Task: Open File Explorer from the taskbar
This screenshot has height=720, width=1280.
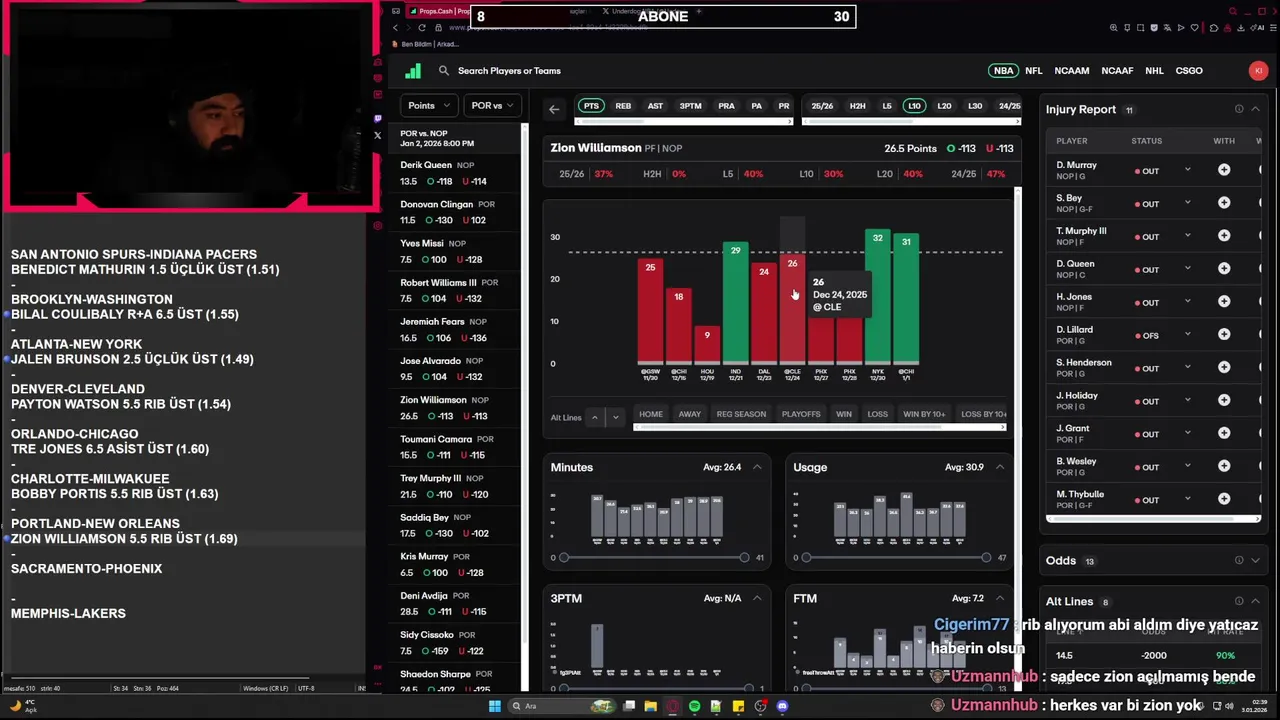Action: click(x=650, y=706)
